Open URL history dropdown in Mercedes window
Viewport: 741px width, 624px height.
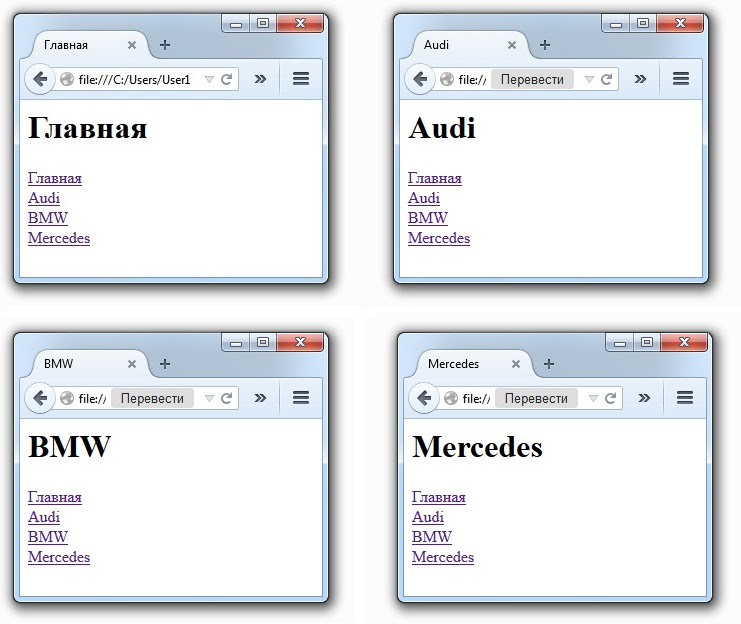(x=593, y=399)
